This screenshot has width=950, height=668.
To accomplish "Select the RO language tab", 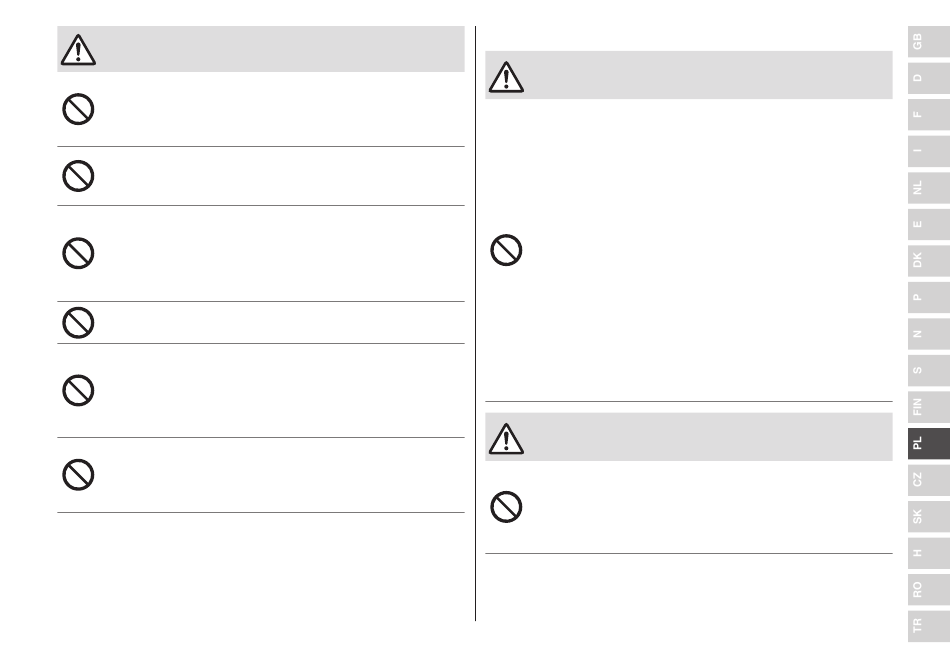I will click(x=929, y=589).
